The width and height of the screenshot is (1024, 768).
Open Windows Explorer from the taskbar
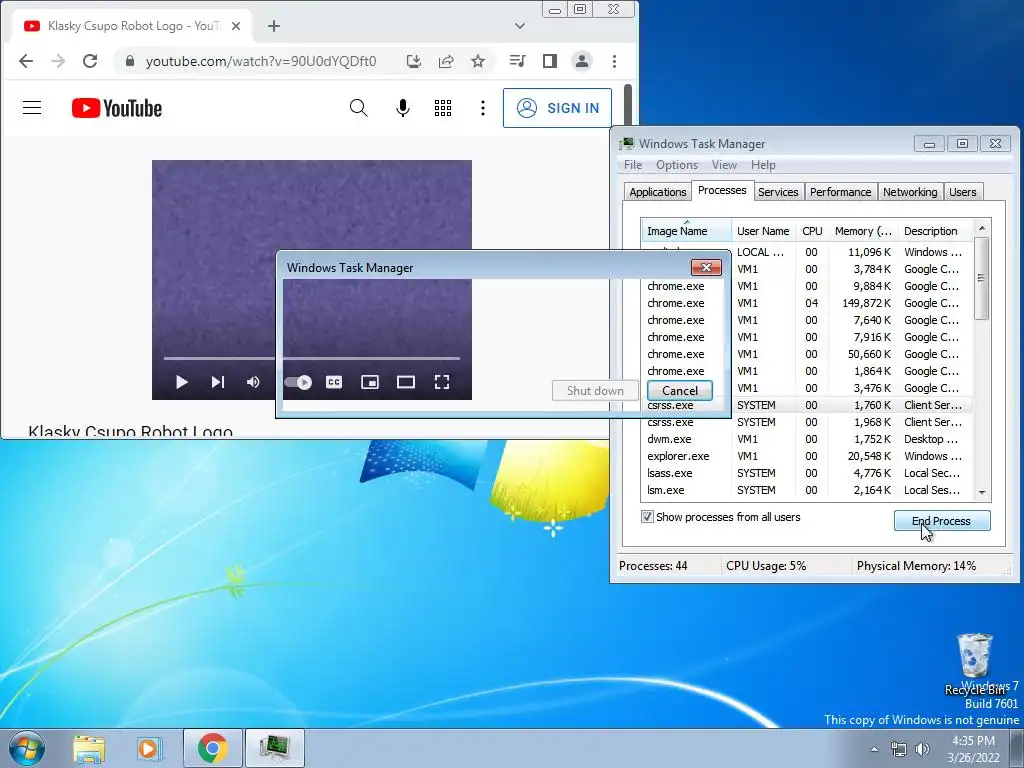[89, 748]
